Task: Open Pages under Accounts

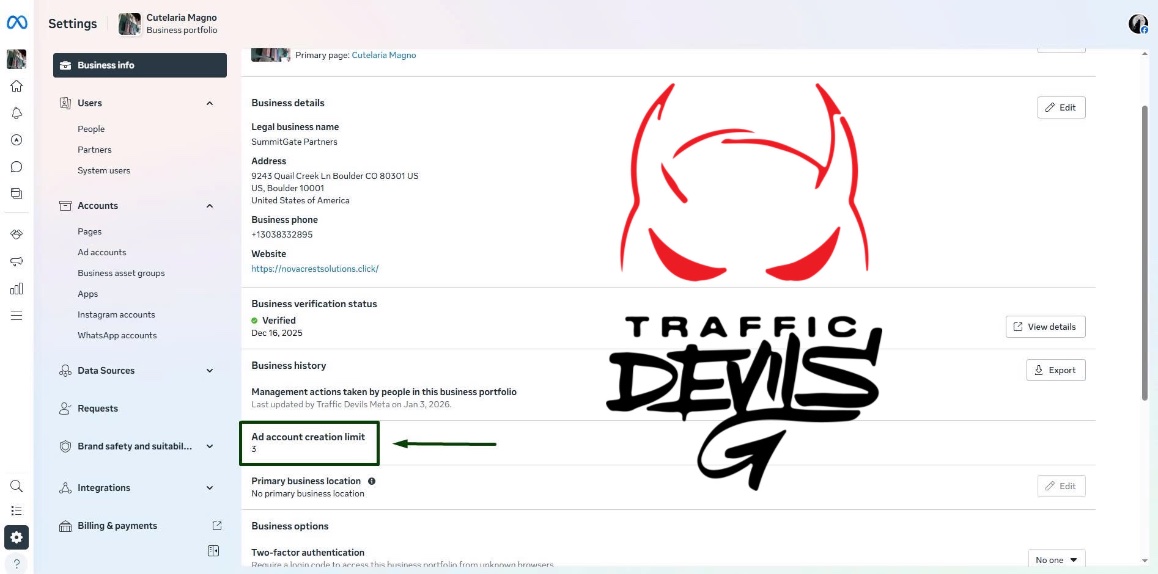Action: pos(89,231)
